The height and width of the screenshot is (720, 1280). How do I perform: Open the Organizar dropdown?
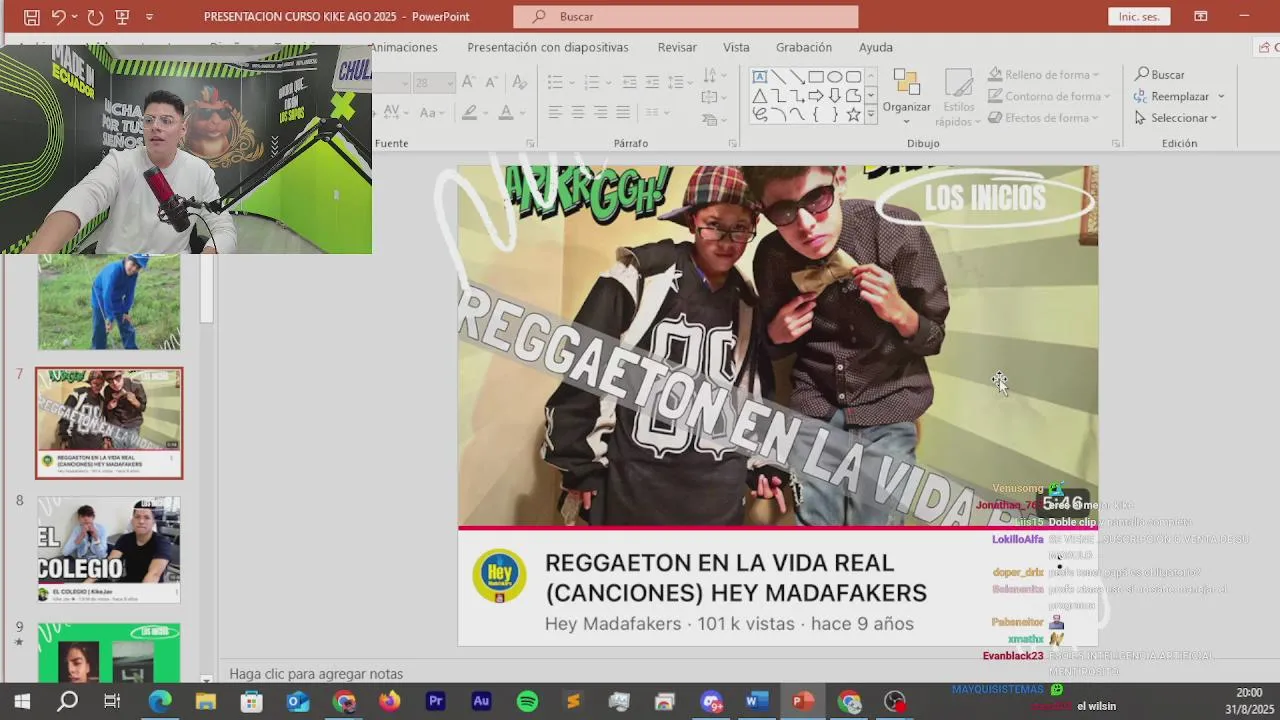coord(906,98)
